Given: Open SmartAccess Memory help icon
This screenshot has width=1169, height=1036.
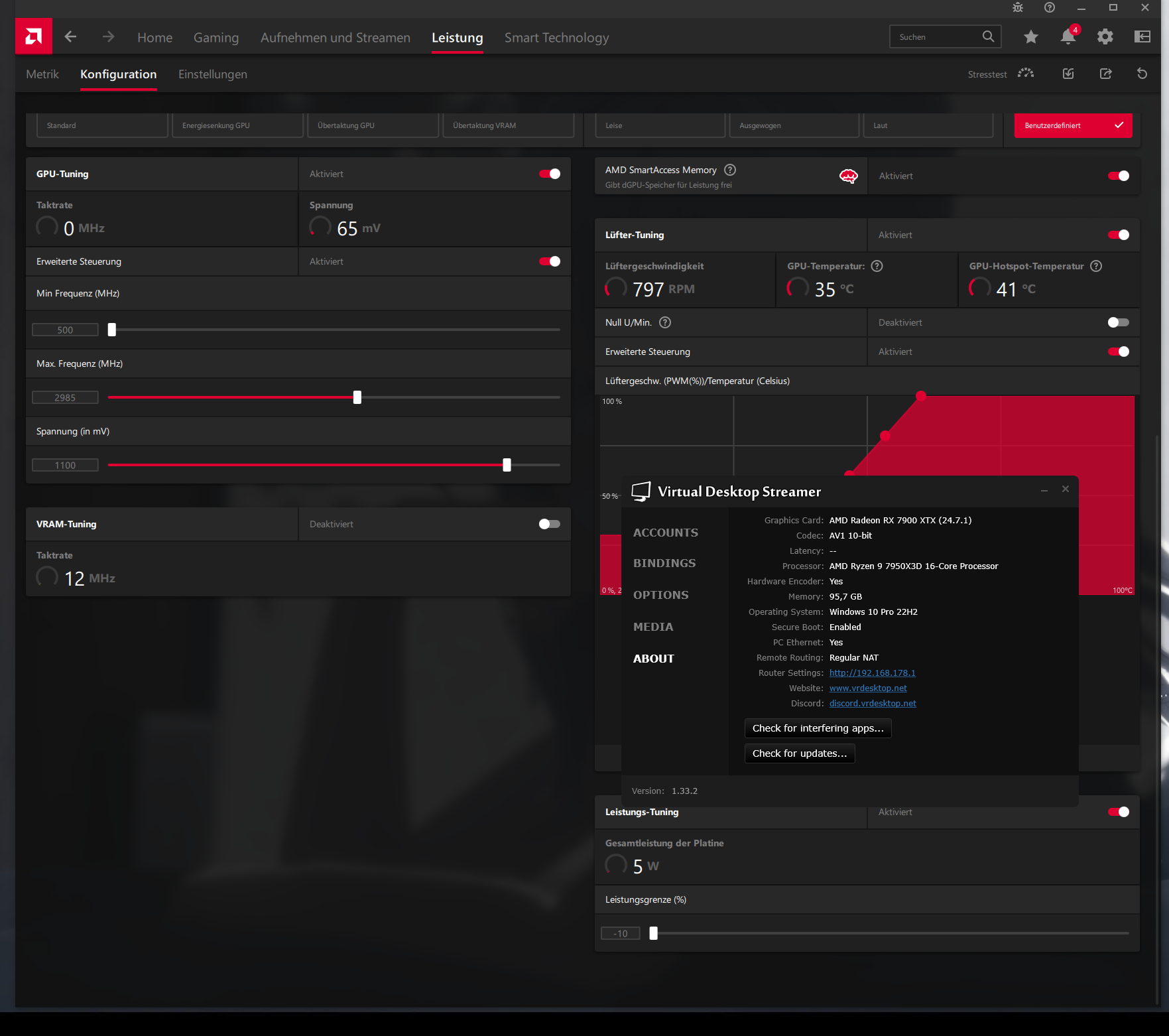Looking at the screenshot, I should [x=730, y=170].
